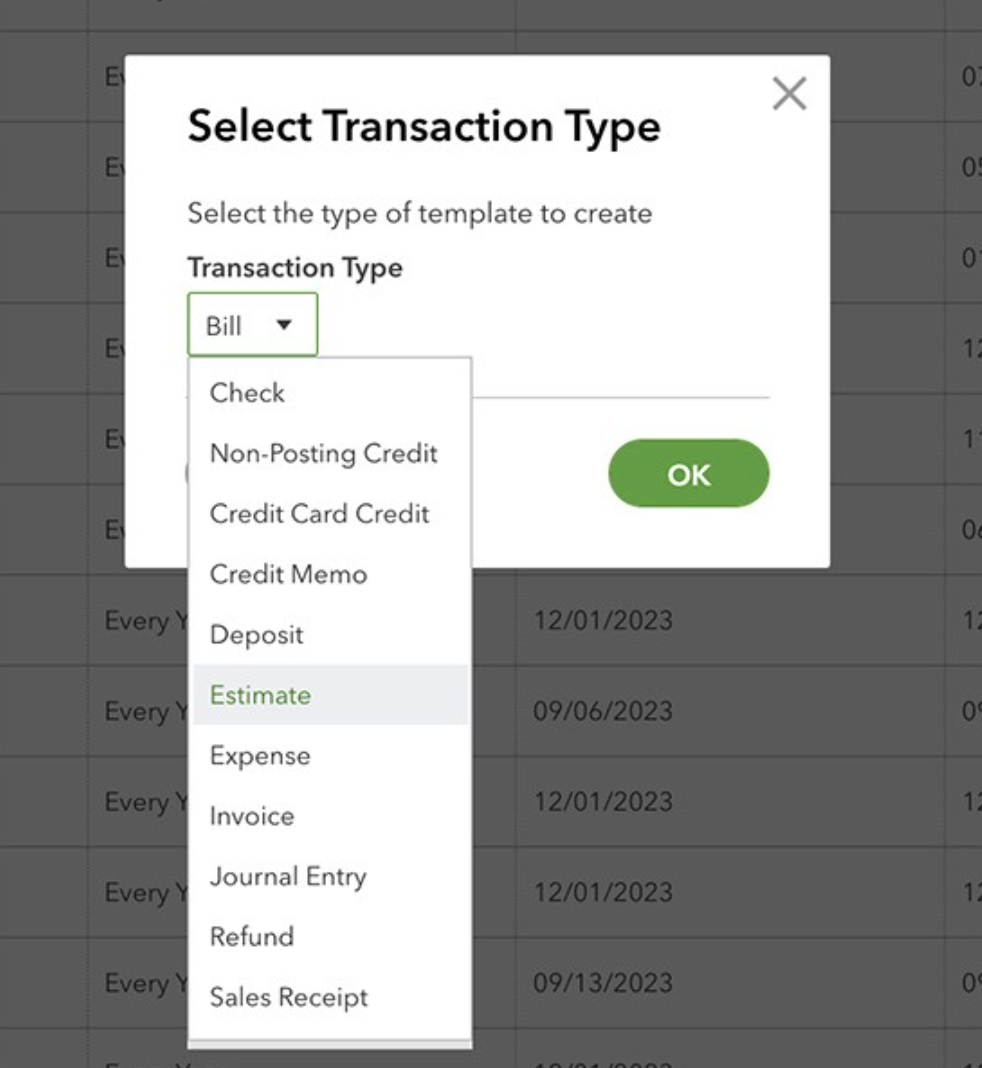Click the 09/06/2023 date cell
982x1068 pixels.
[603, 711]
